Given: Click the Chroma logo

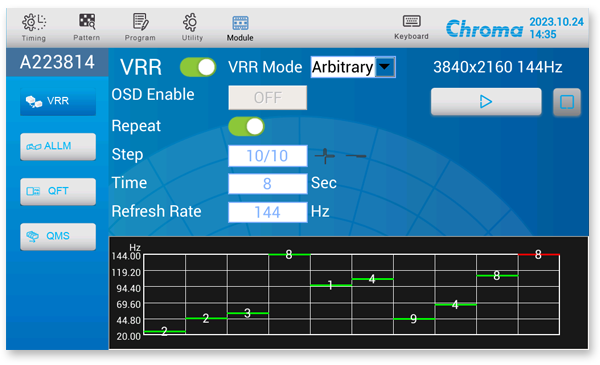Looking at the screenshot, I should point(484,28).
